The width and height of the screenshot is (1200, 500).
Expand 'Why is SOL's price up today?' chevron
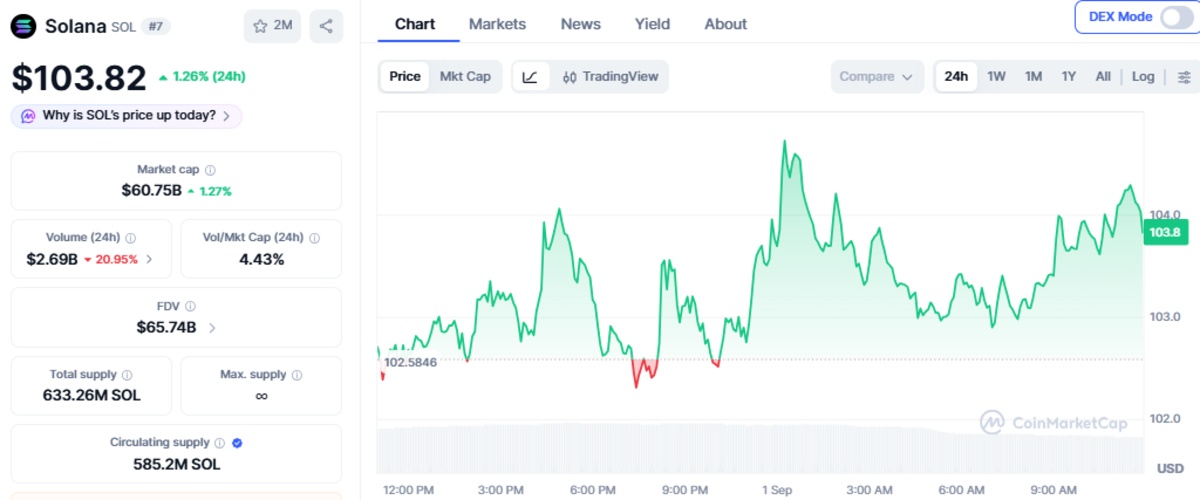[x=227, y=116]
